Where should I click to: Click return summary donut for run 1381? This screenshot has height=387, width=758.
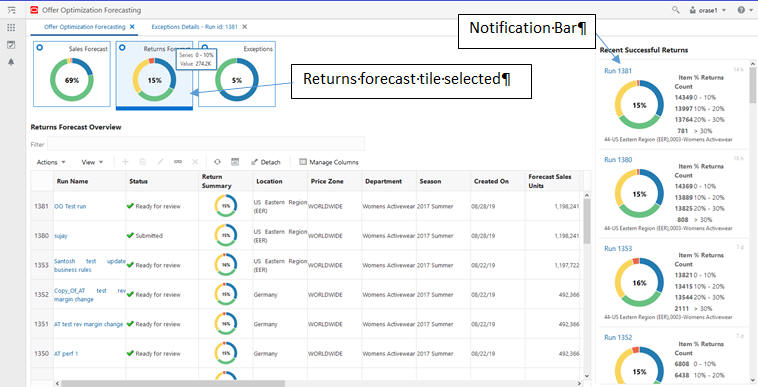tap(226, 206)
